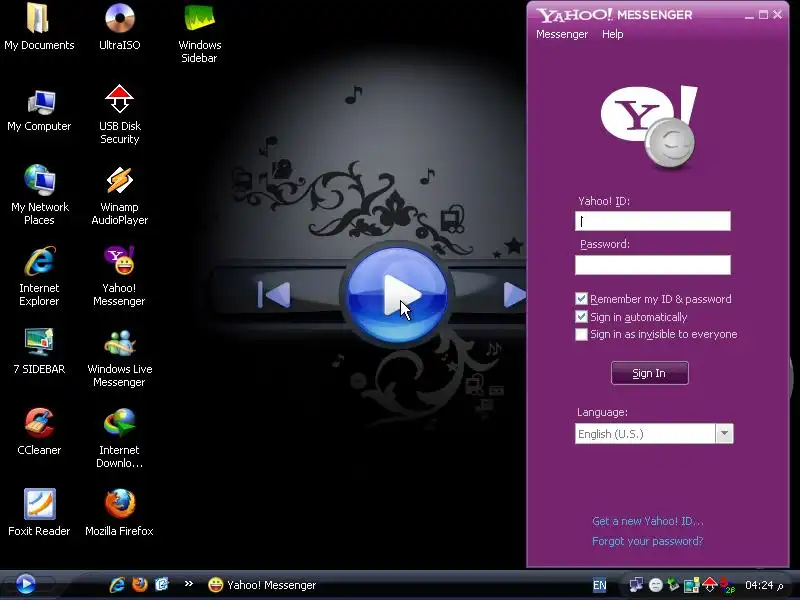800x600 pixels.
Task: Select My Network Places desktop icon
Action: click(x=39, y=195)
